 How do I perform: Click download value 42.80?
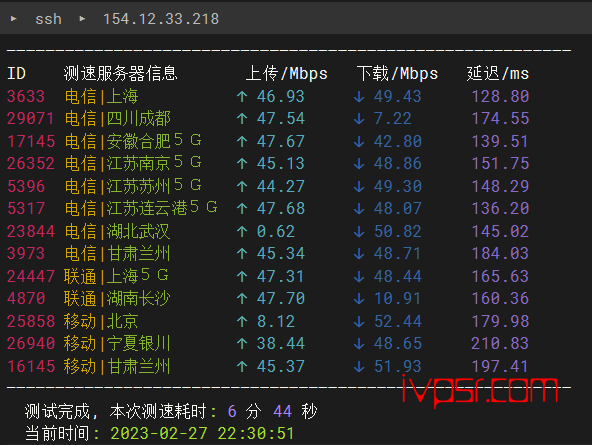coord(398,141)
